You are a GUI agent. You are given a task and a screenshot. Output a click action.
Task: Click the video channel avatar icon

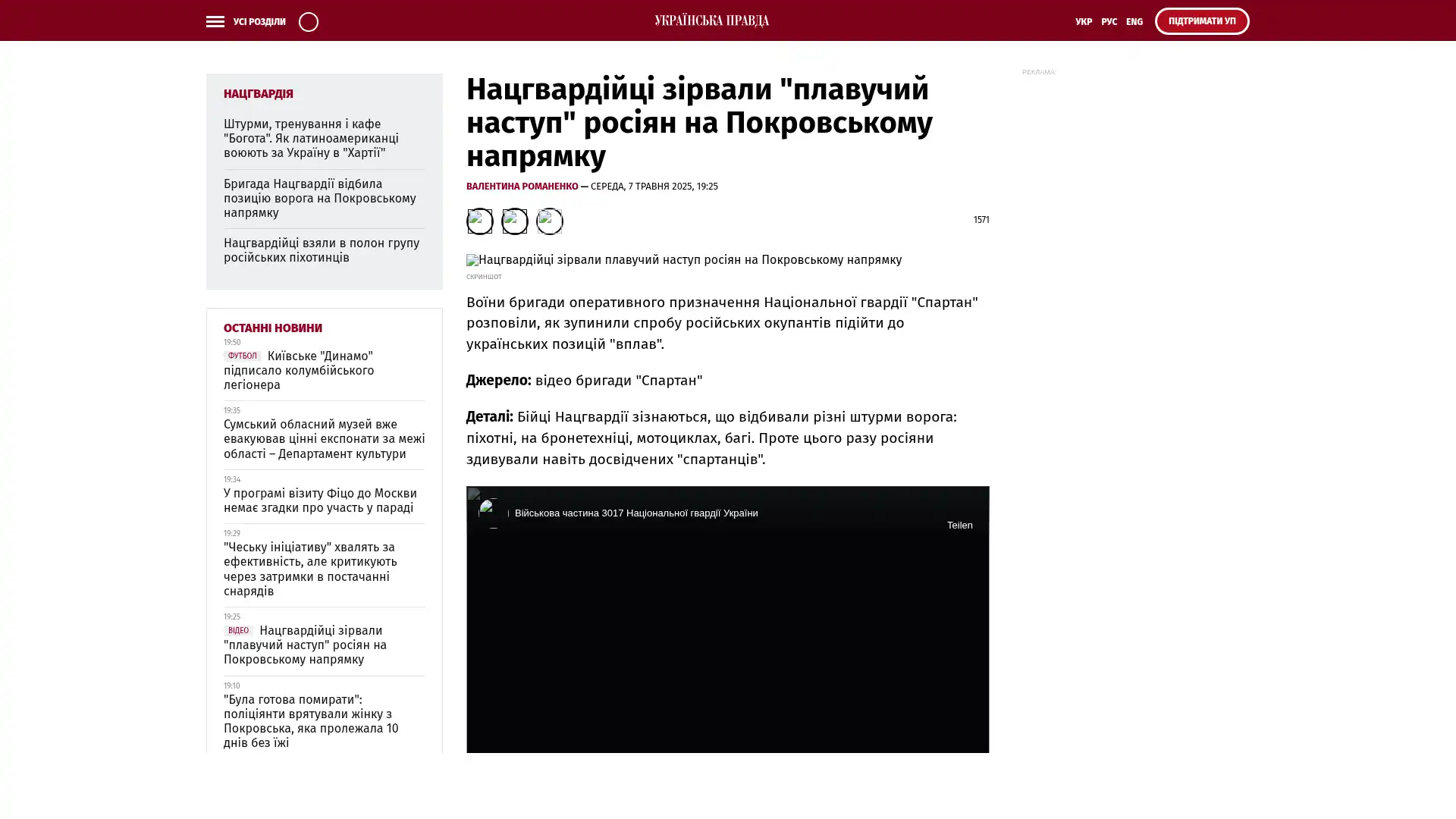(493, 513)
